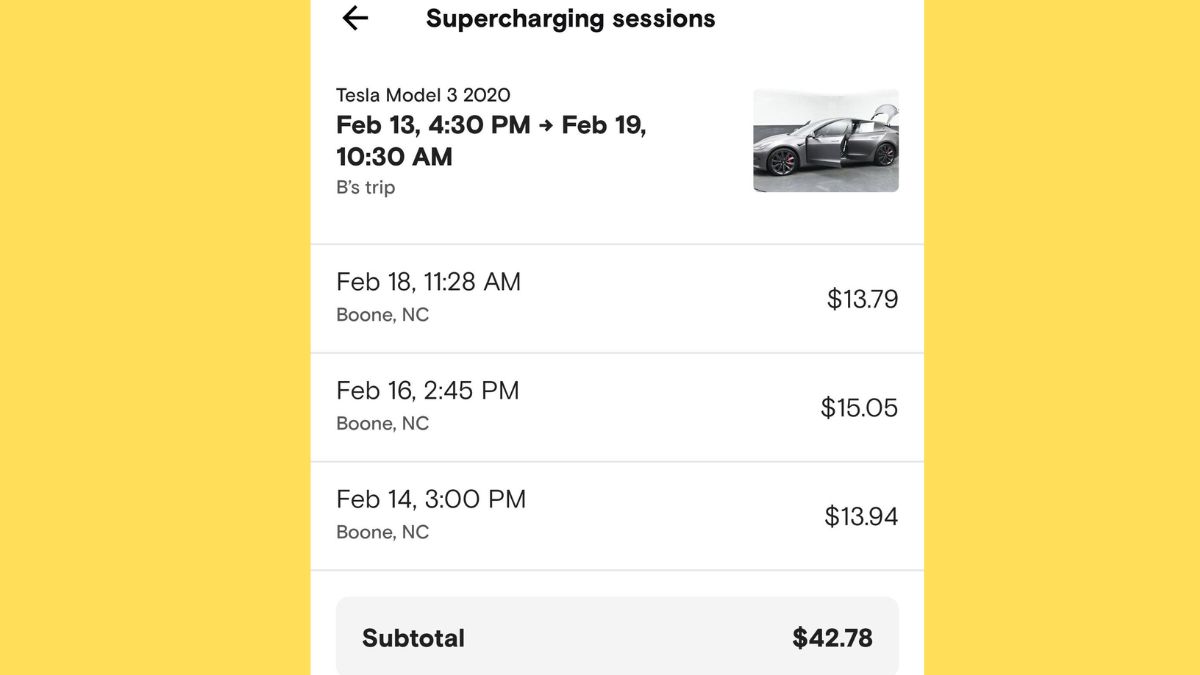Click Boone, NC under the Feb 18 session
Image resolution: width=1200 pixels, height=675 pixels.
(382, 315)
